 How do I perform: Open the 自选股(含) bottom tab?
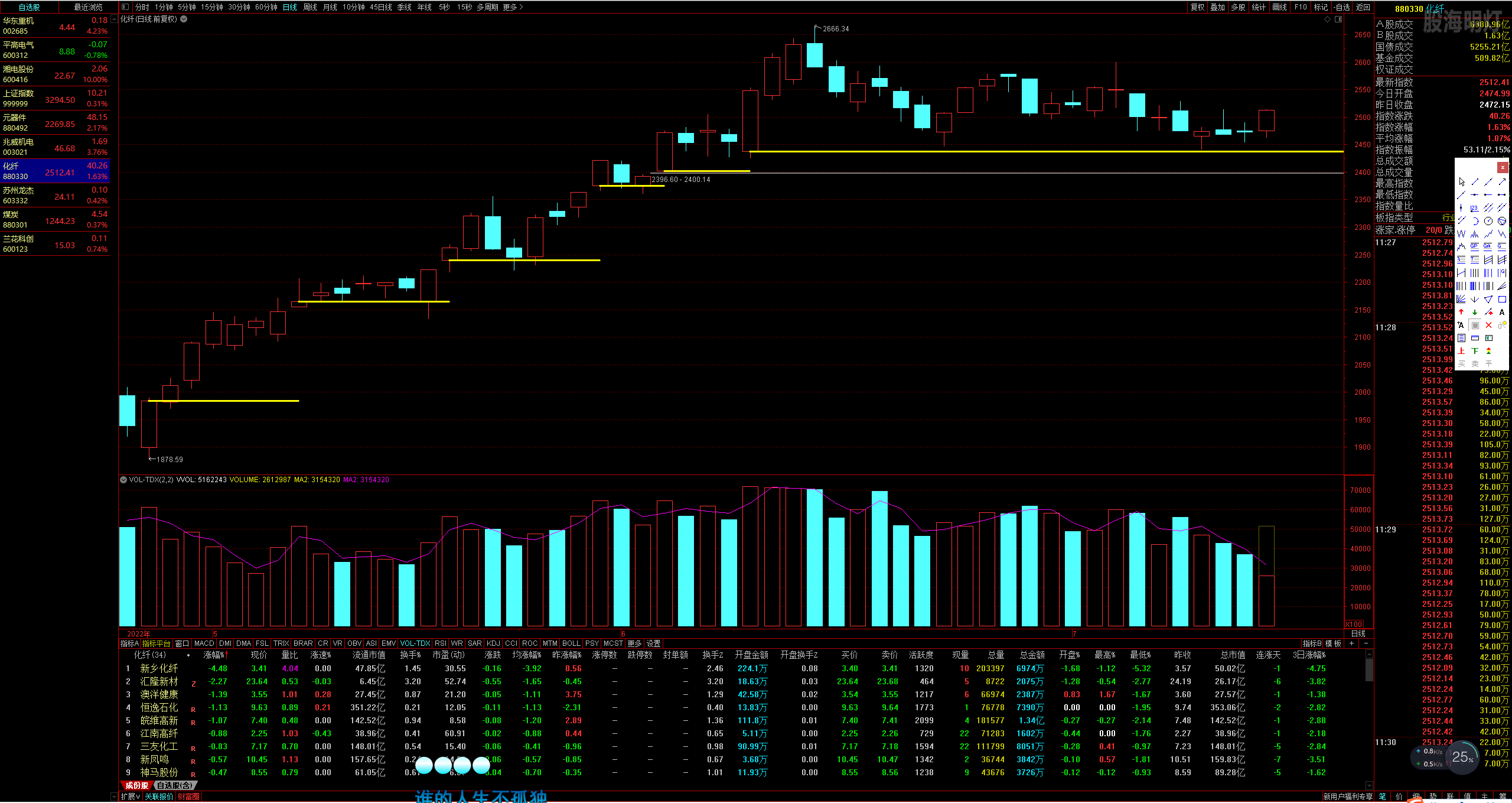click(175, 785)
